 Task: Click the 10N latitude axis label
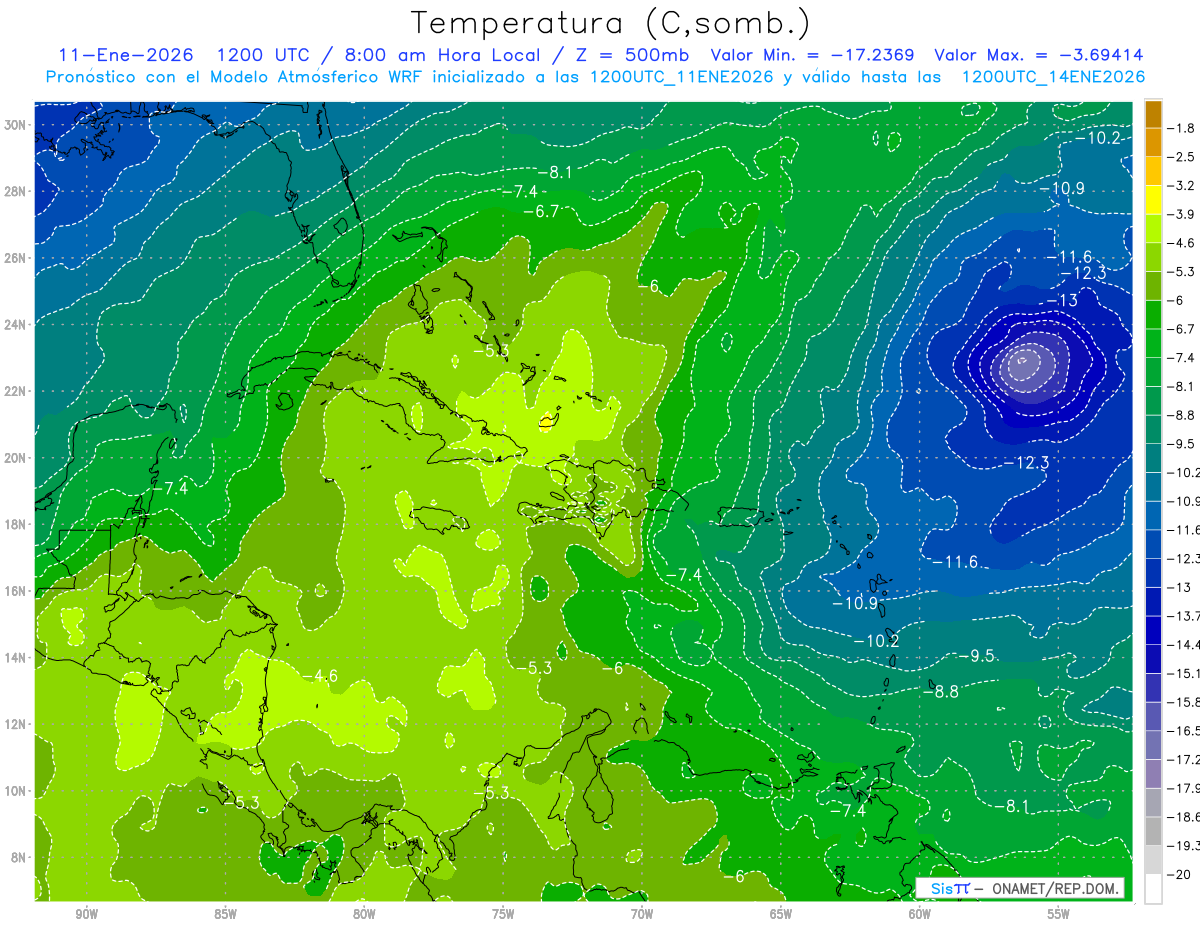(16, 791)
